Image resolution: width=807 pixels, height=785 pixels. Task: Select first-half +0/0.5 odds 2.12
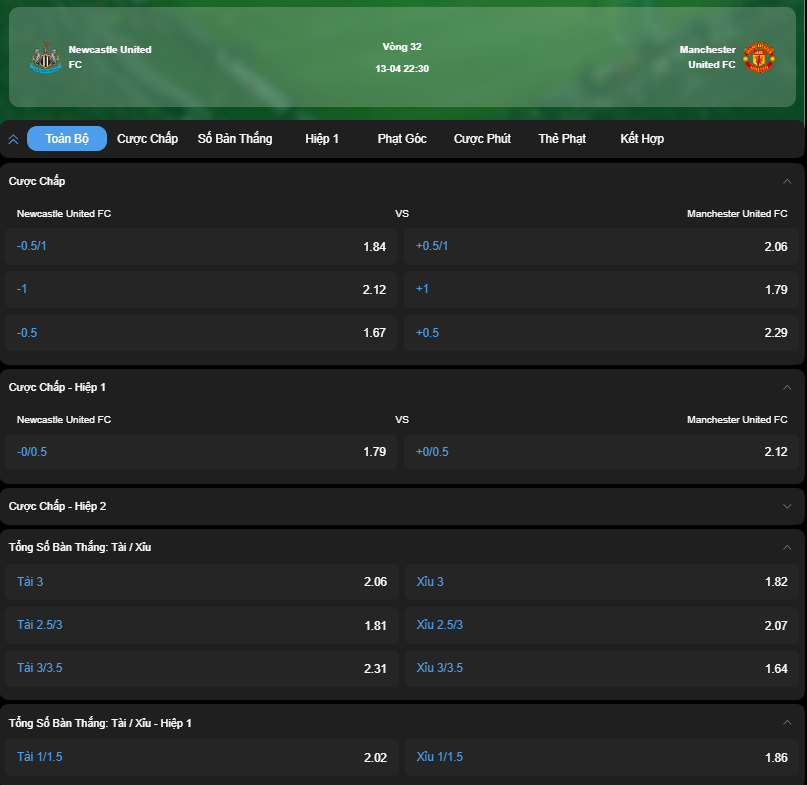601,452
